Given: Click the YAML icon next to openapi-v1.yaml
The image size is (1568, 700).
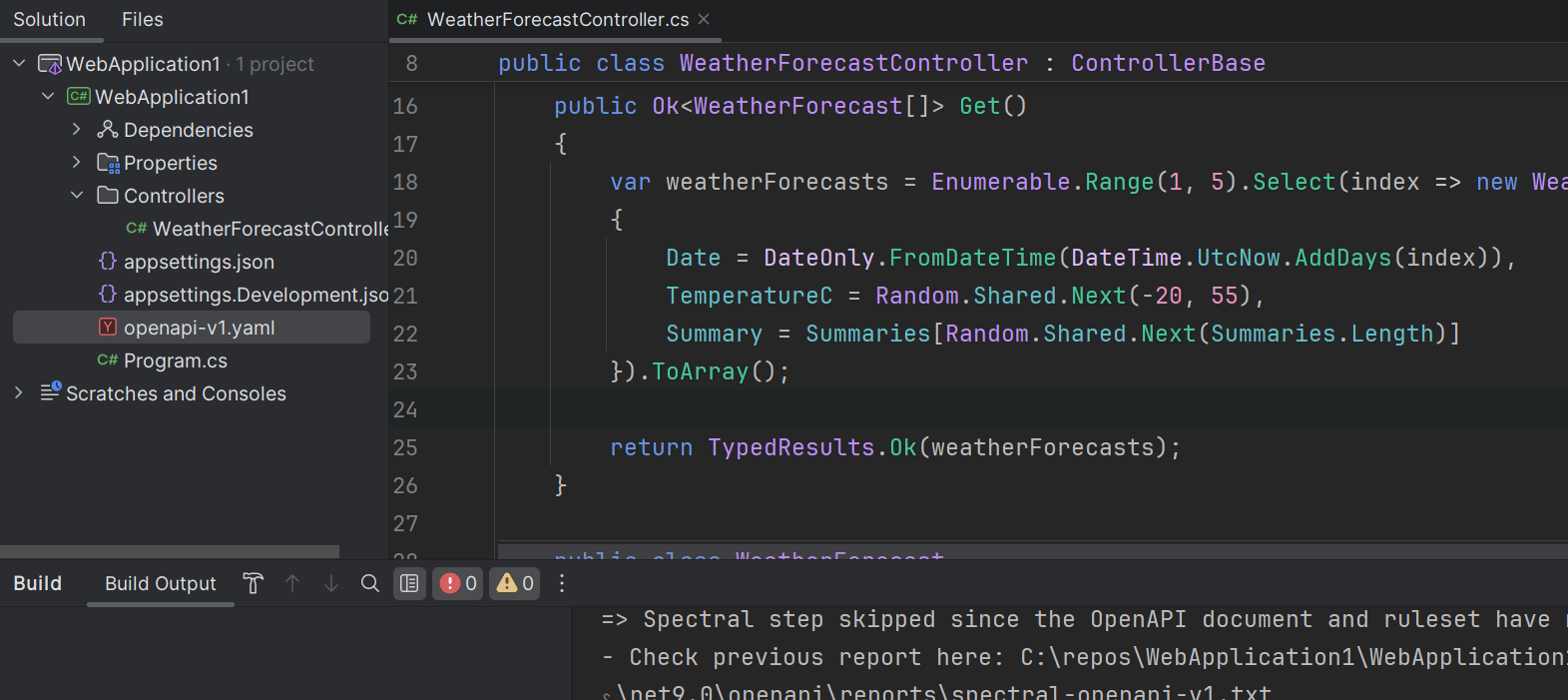Looking at the screenshot, I should pos(108,328).
